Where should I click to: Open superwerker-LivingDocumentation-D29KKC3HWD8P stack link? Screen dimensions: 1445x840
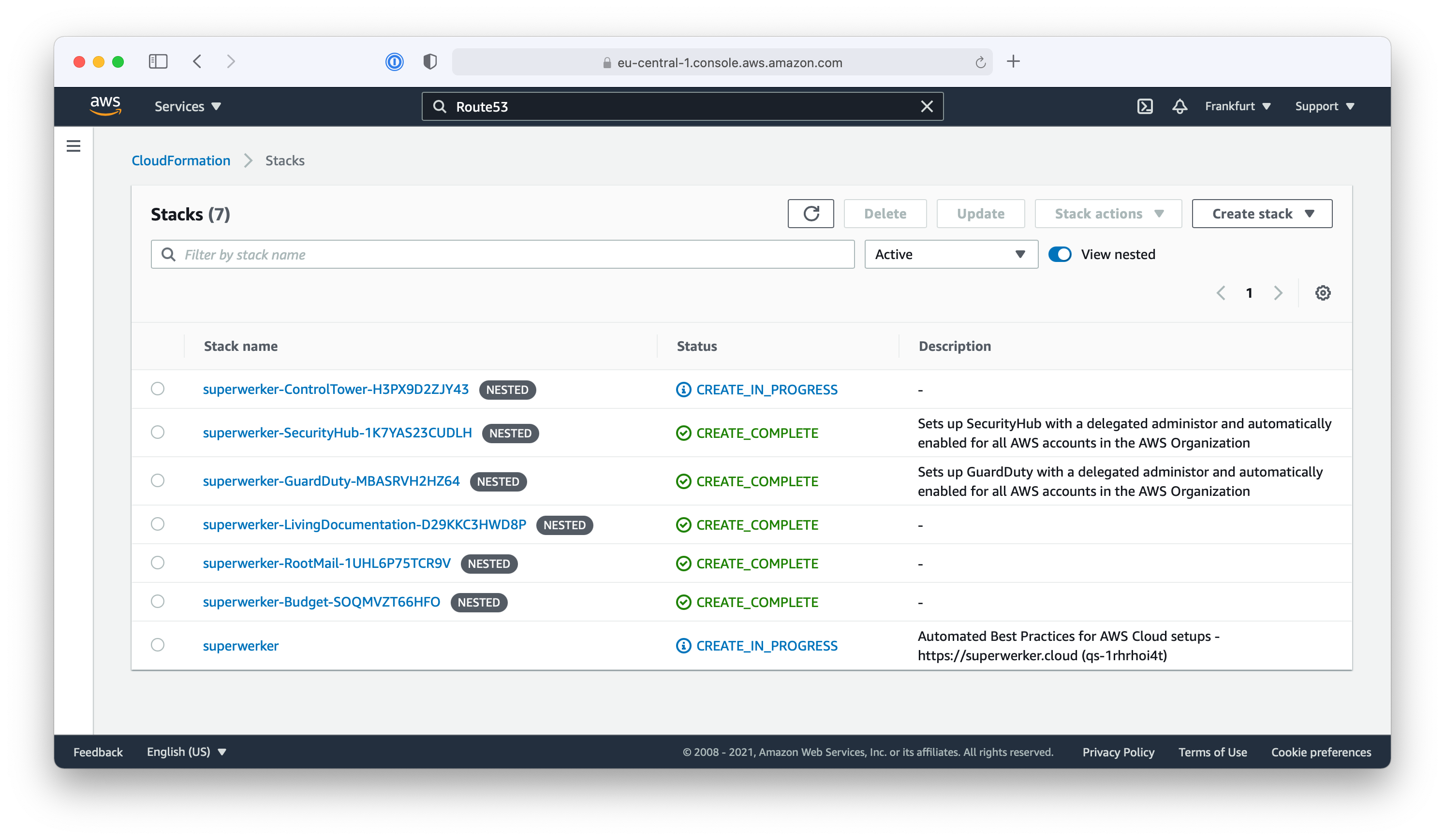[365, 525]
